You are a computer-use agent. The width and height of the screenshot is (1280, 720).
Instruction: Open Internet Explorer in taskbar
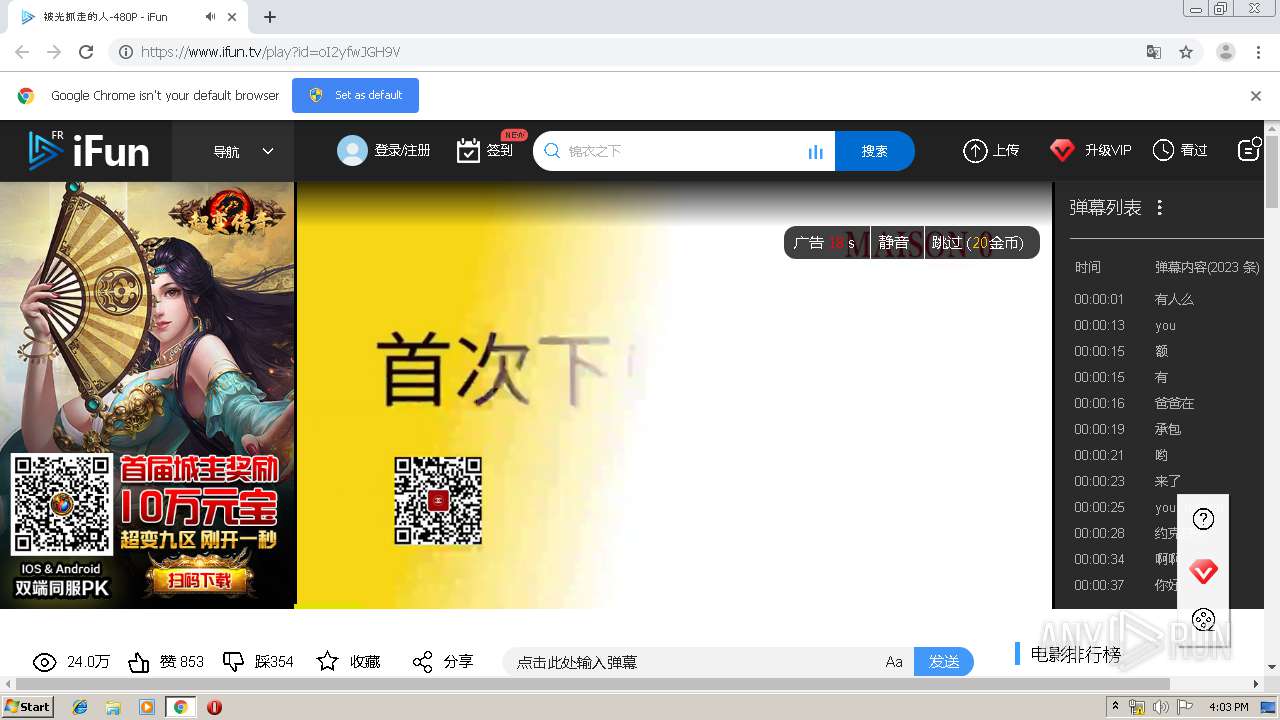[80, 707]
